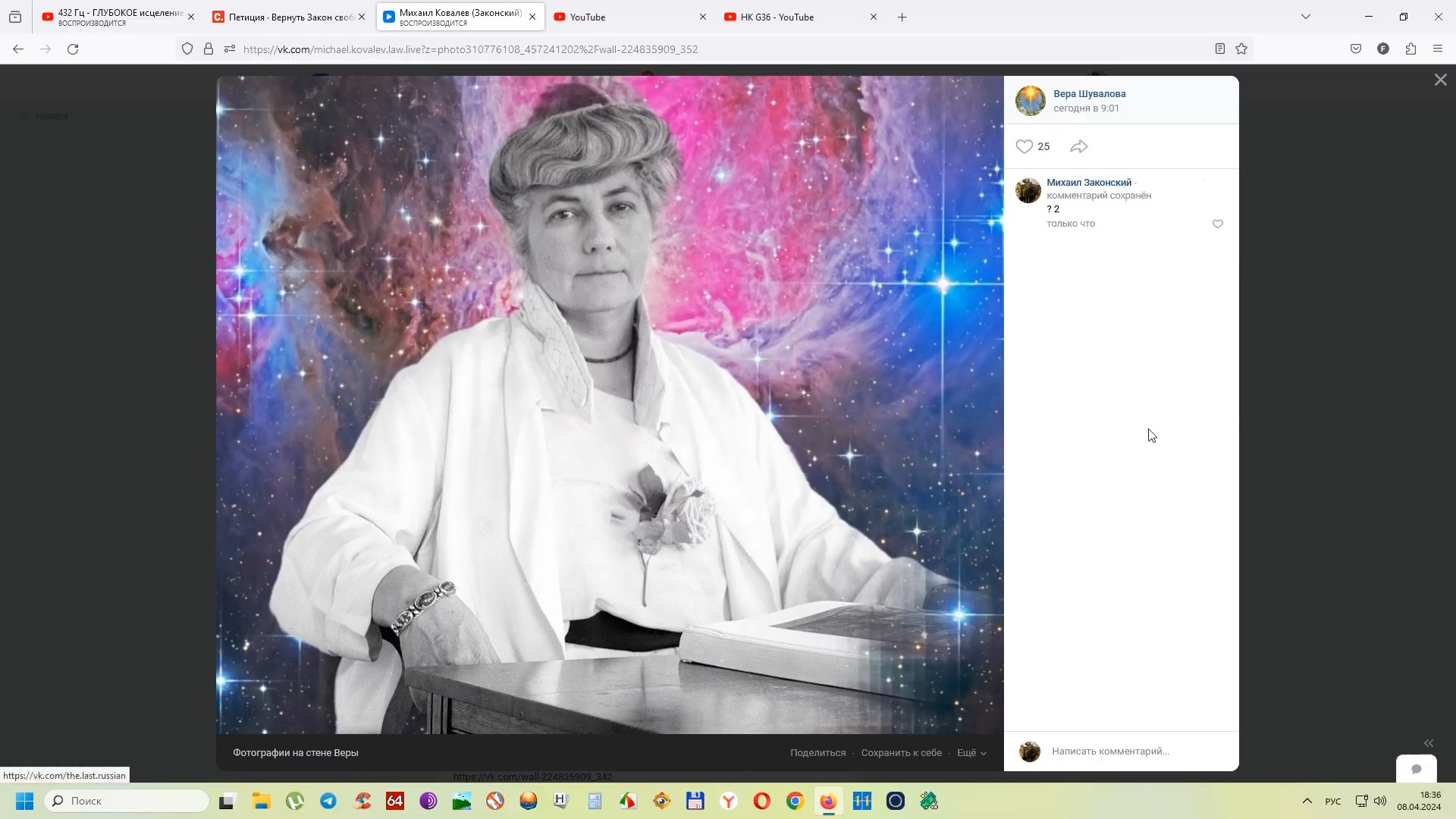Screen dimensions: 1456x819
Task: Collapse the comments panel with the chevron
Action: coord(1429,743)
